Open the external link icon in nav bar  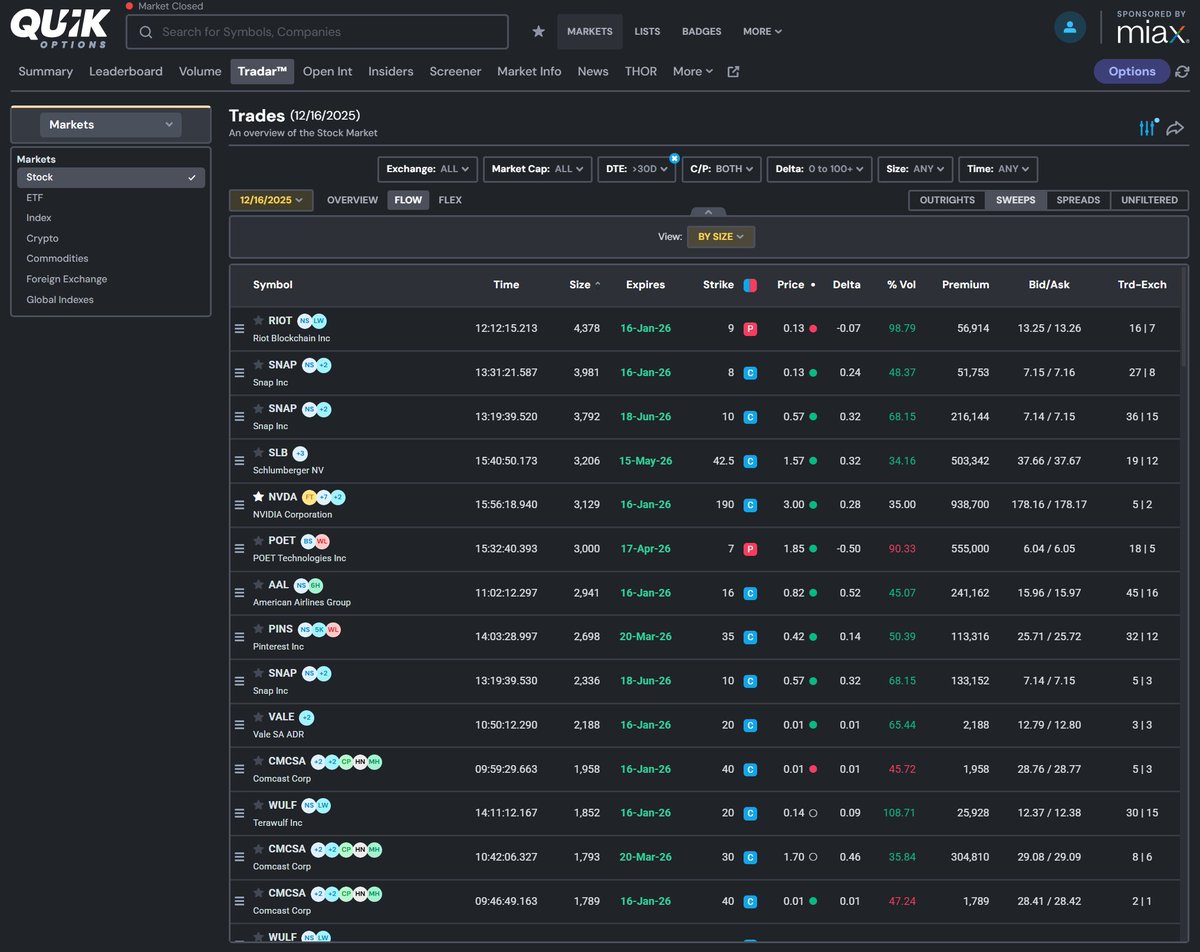733,72
